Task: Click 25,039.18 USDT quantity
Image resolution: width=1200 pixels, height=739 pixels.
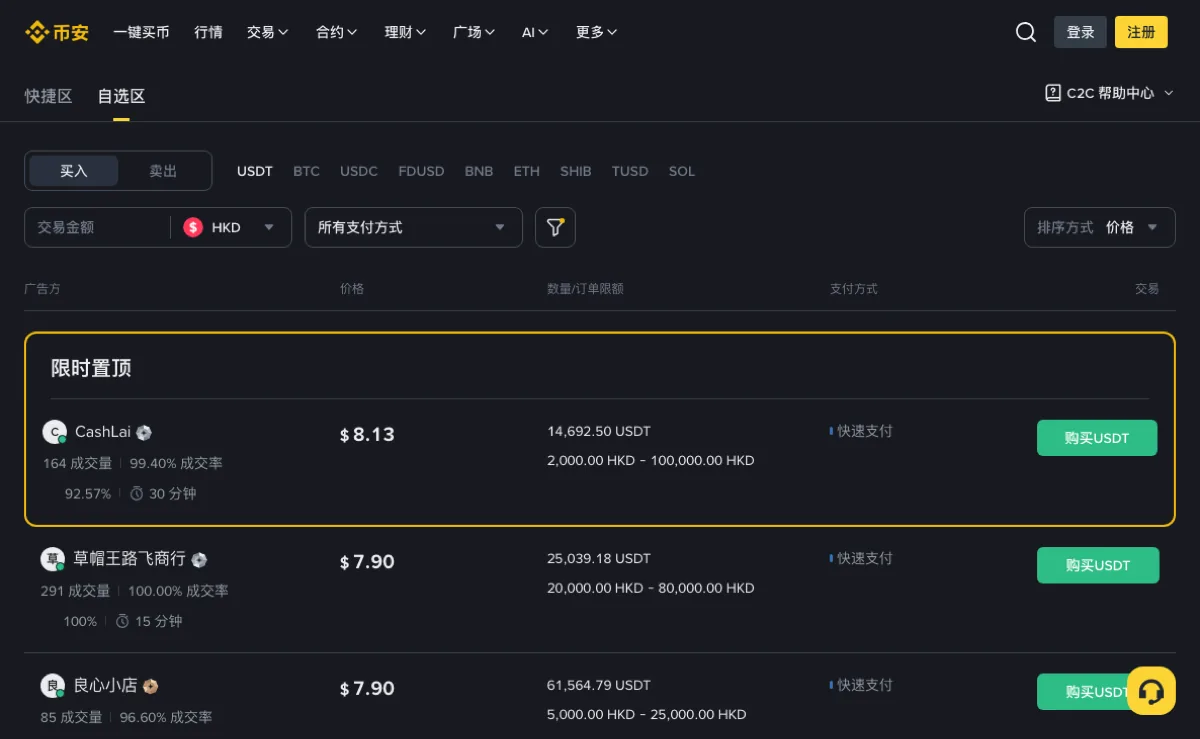Action: click(x=599, y=558)
